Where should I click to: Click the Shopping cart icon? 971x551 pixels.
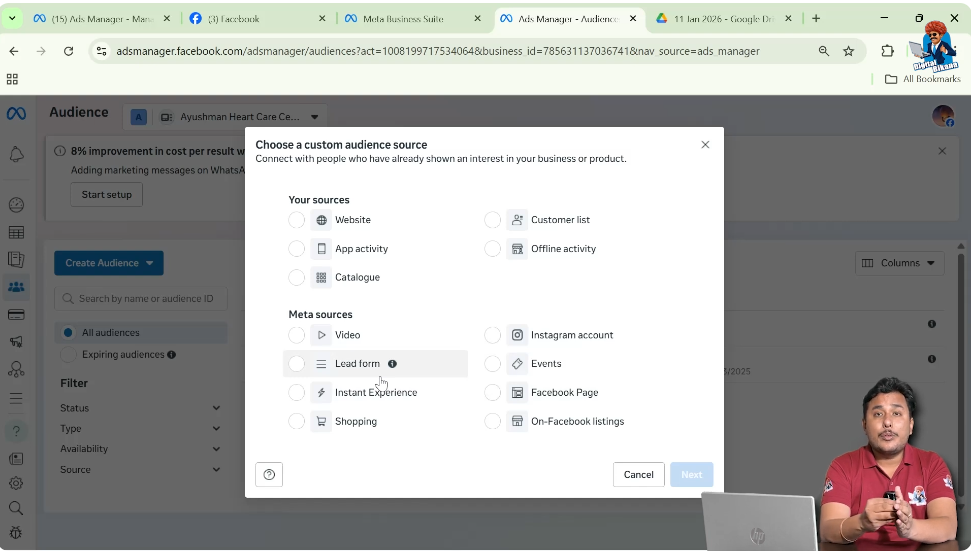pos(321,422)
